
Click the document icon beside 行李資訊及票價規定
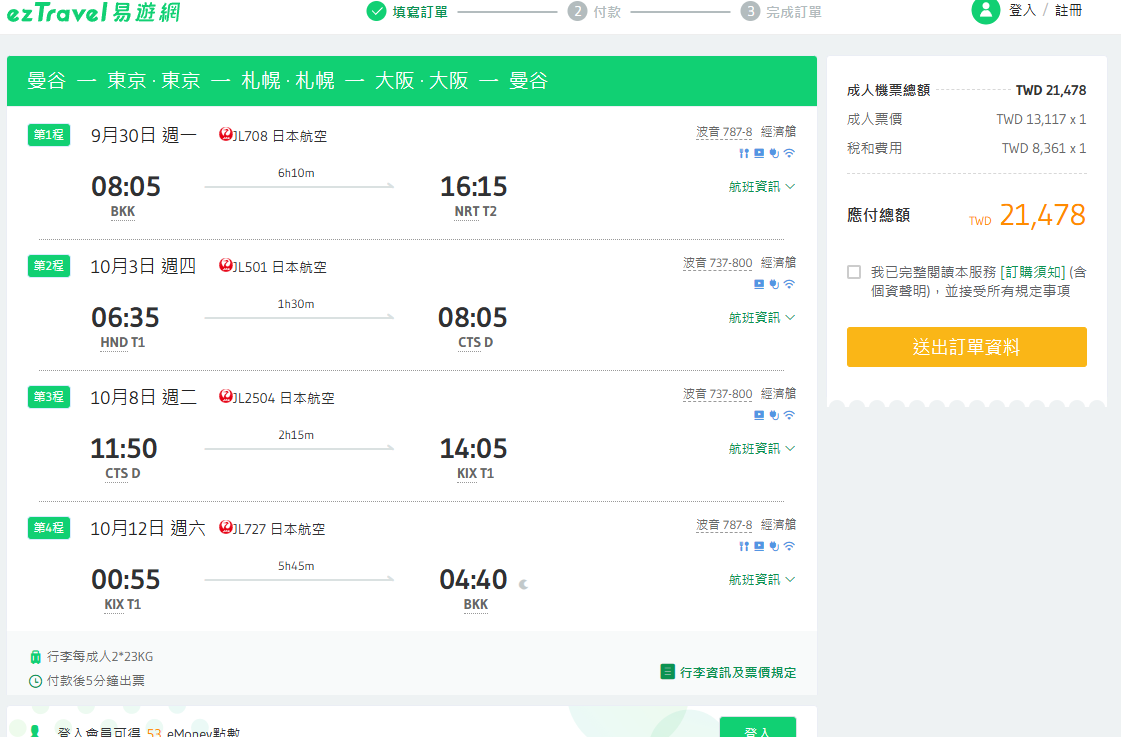(667, 672)
